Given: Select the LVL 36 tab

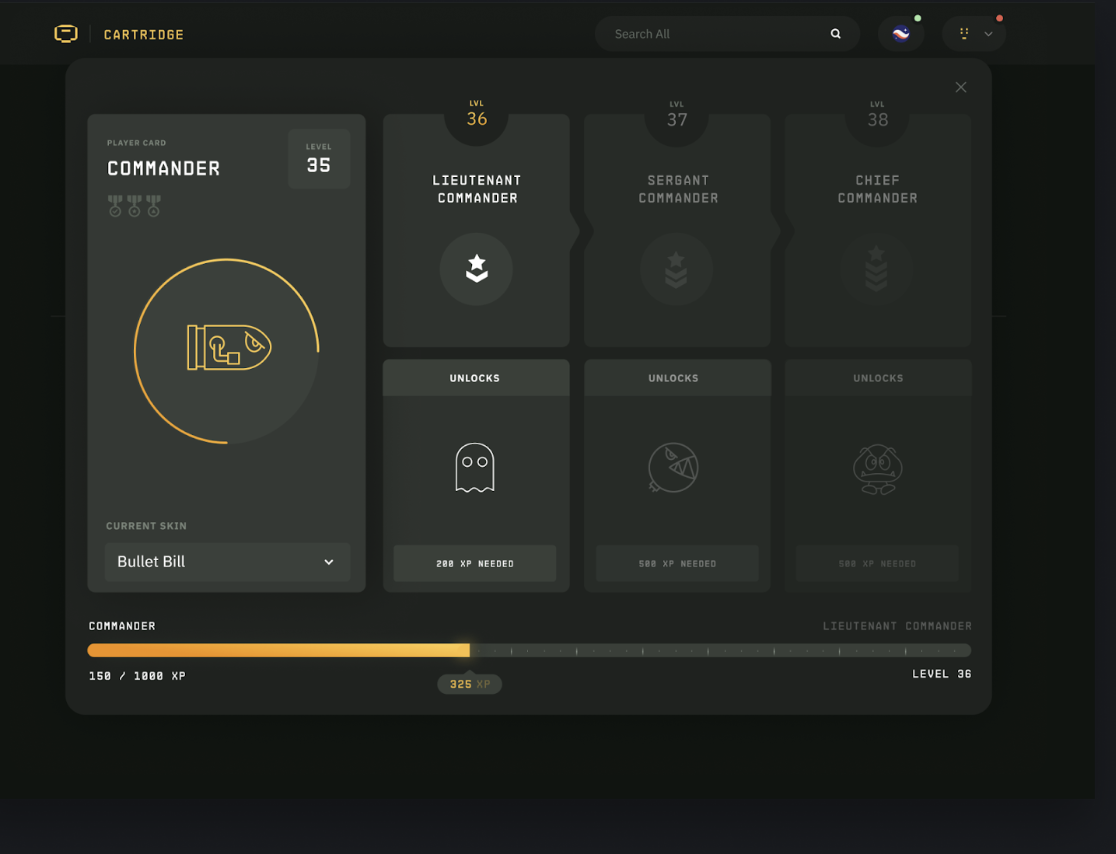Looking at the screenshot, I should [476, 116].
